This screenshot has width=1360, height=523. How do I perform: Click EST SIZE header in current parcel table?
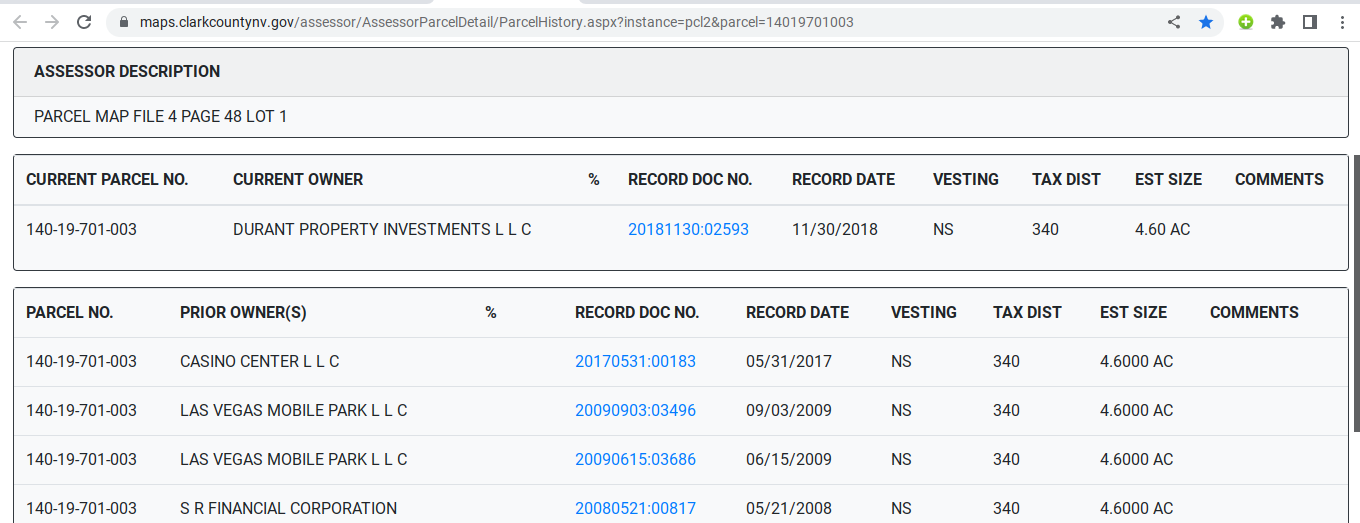(1168, 180)
